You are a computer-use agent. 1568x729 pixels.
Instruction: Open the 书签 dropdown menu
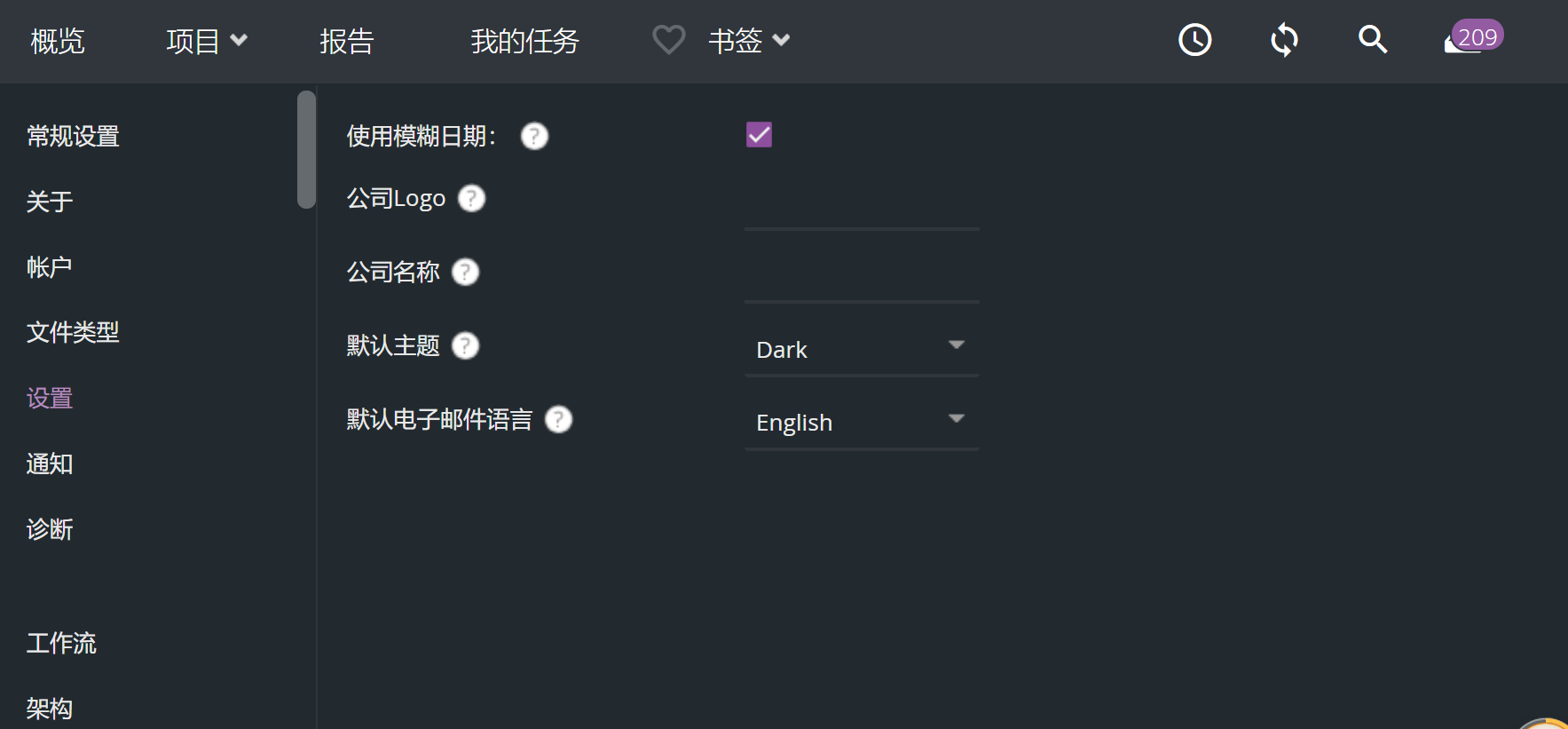pyautogui.click(x=748, y=41)
